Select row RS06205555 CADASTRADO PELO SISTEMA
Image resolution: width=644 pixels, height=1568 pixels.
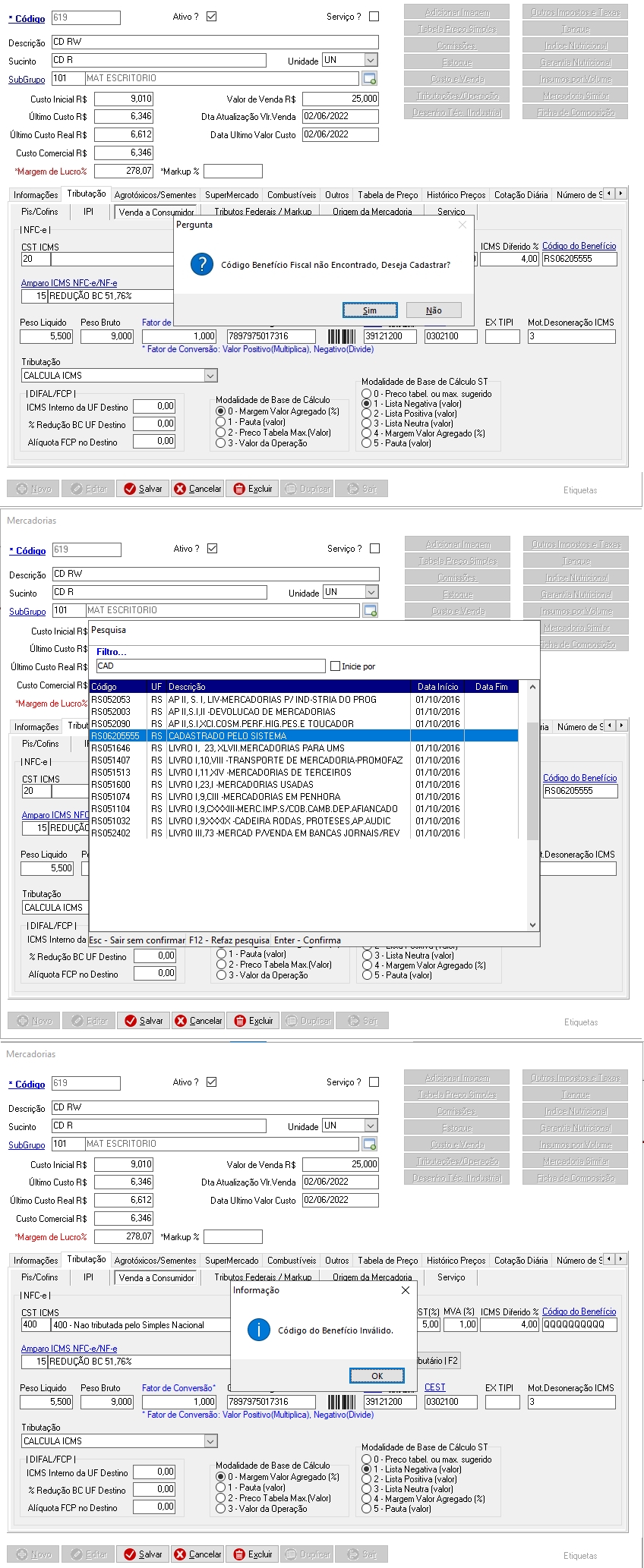(304, 736)
